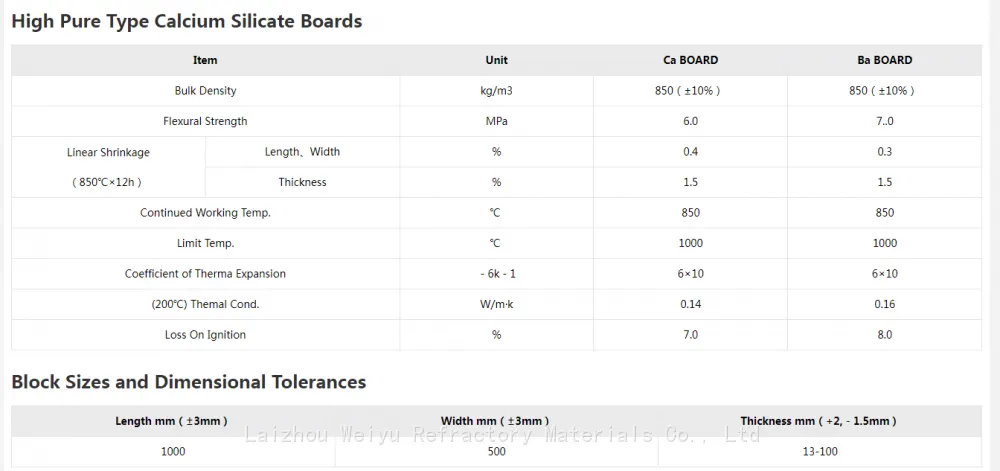
Task: Select the Thickness mm (+2, -1.5mm) header
Action: [x=820, y=421]
